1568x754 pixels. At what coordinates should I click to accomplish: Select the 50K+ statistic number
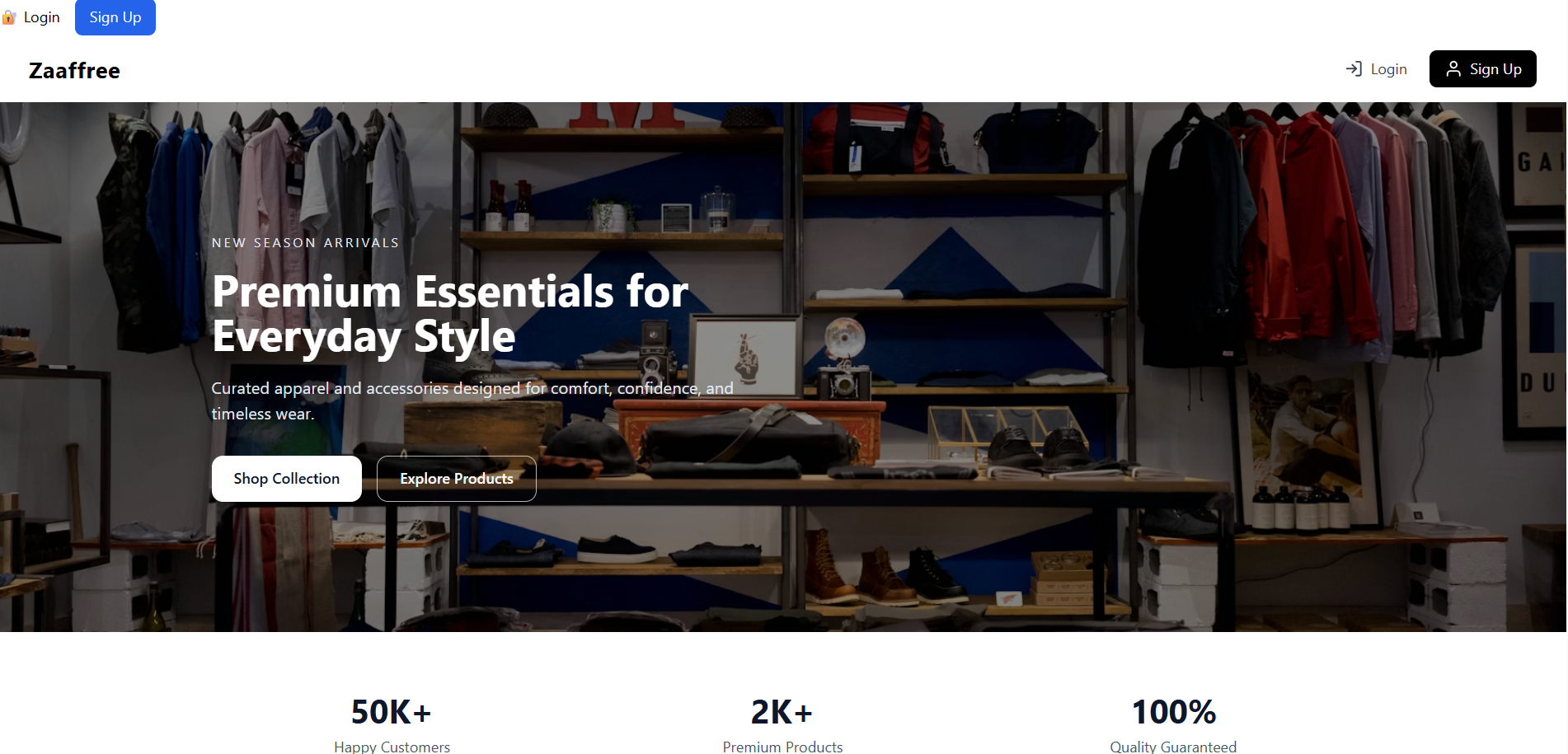point(391,712)
